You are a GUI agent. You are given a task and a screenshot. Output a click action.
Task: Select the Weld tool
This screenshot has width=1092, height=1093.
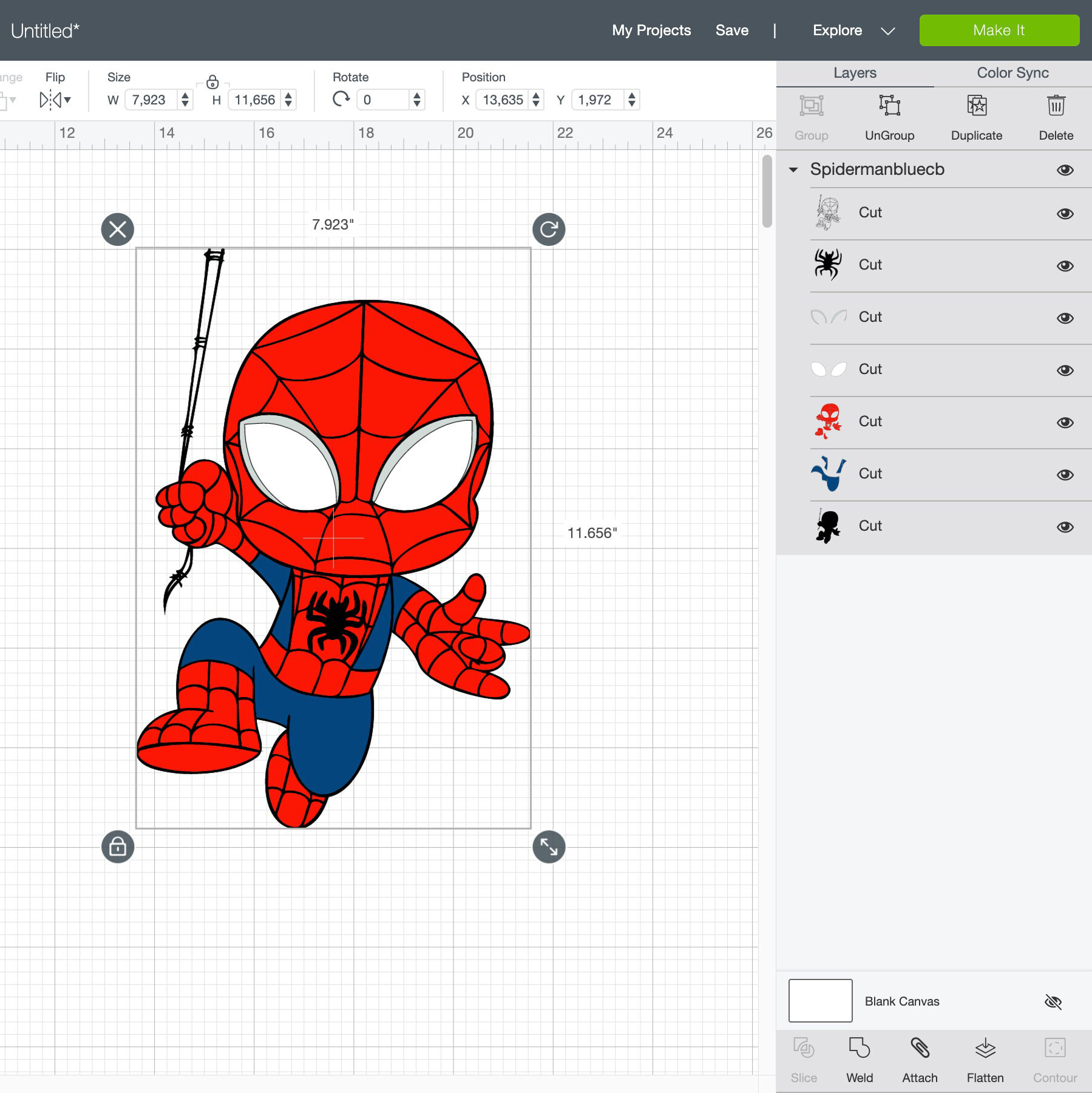(859, 1049)
